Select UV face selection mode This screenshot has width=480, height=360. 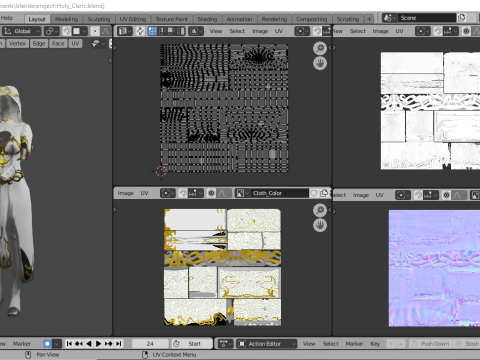[x=171, y=31]
